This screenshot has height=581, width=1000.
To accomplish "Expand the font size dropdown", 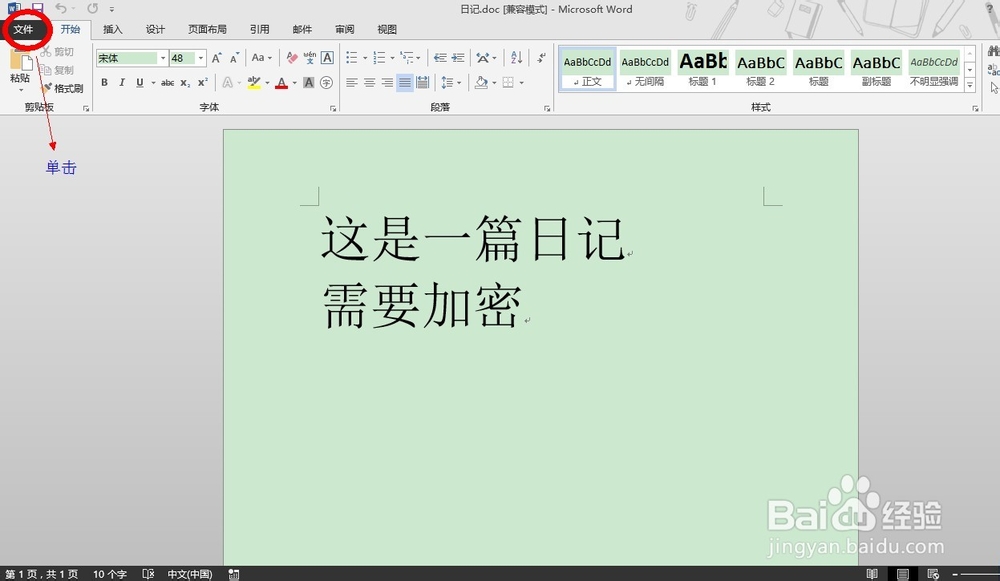I will pyautogui.click(x=199, y=57).
